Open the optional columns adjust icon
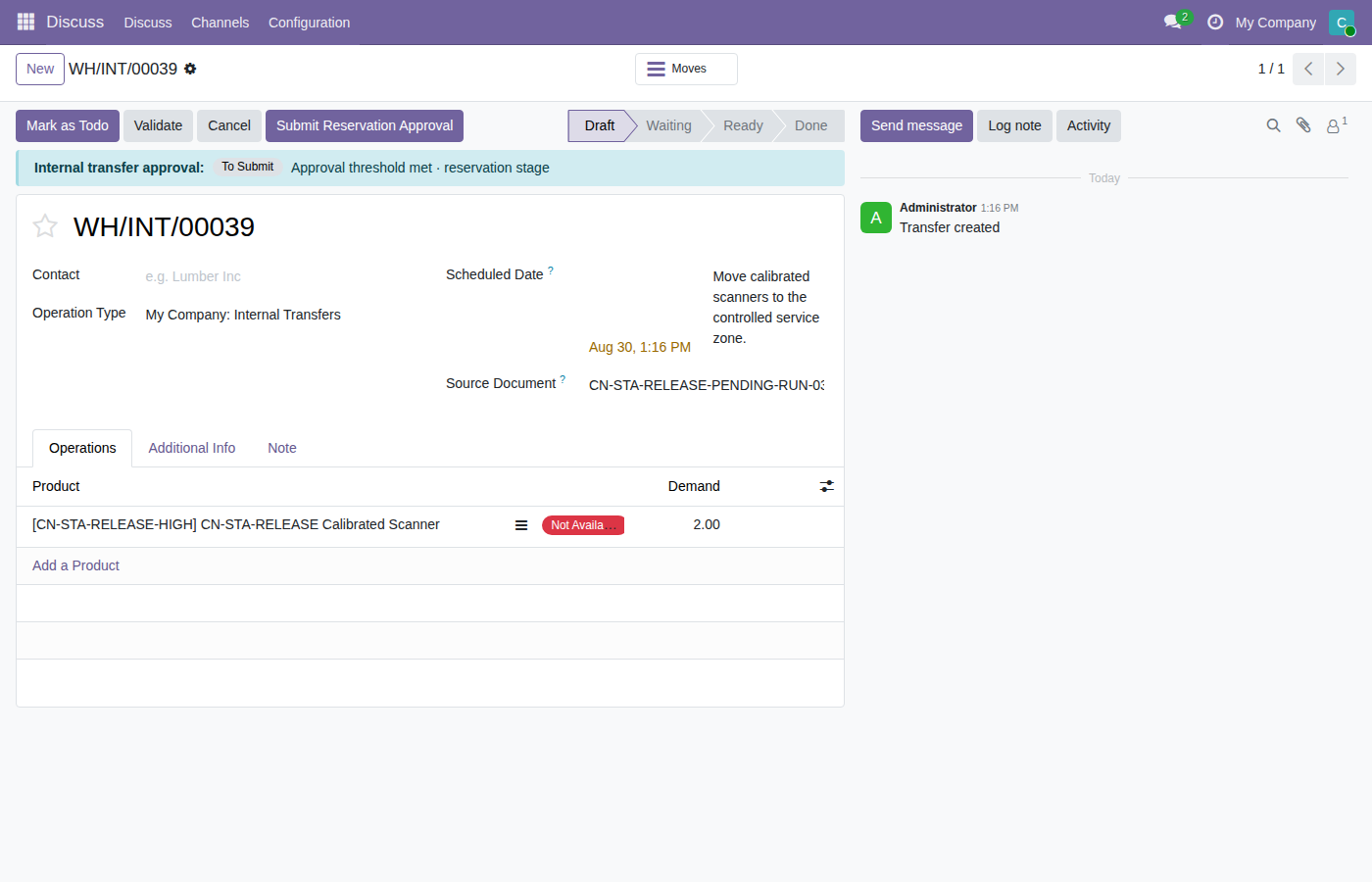This screenshot has width=1372, height=882. (x=827, y=486)
